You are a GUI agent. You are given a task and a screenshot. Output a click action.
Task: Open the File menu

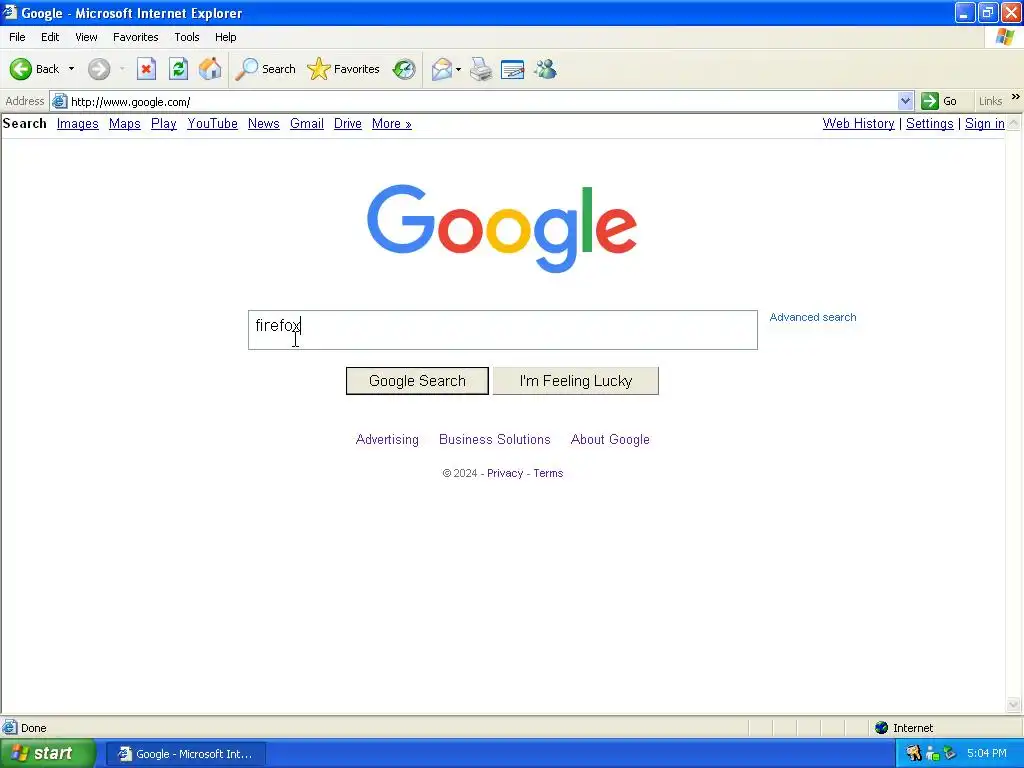click(17, 37)
